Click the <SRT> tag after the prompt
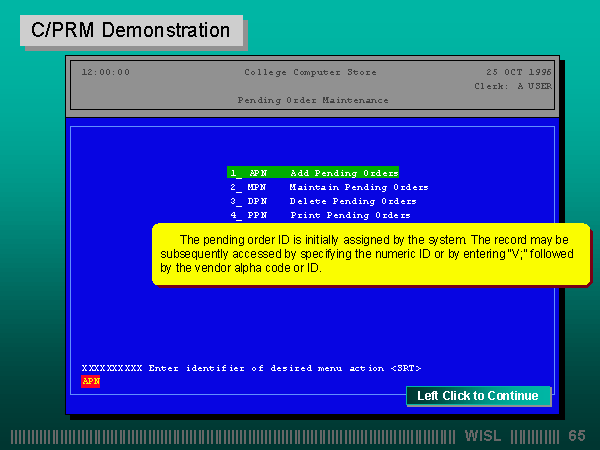Viewport: 600px width, 450px height. pyautogui.click(x=405, y=368)
